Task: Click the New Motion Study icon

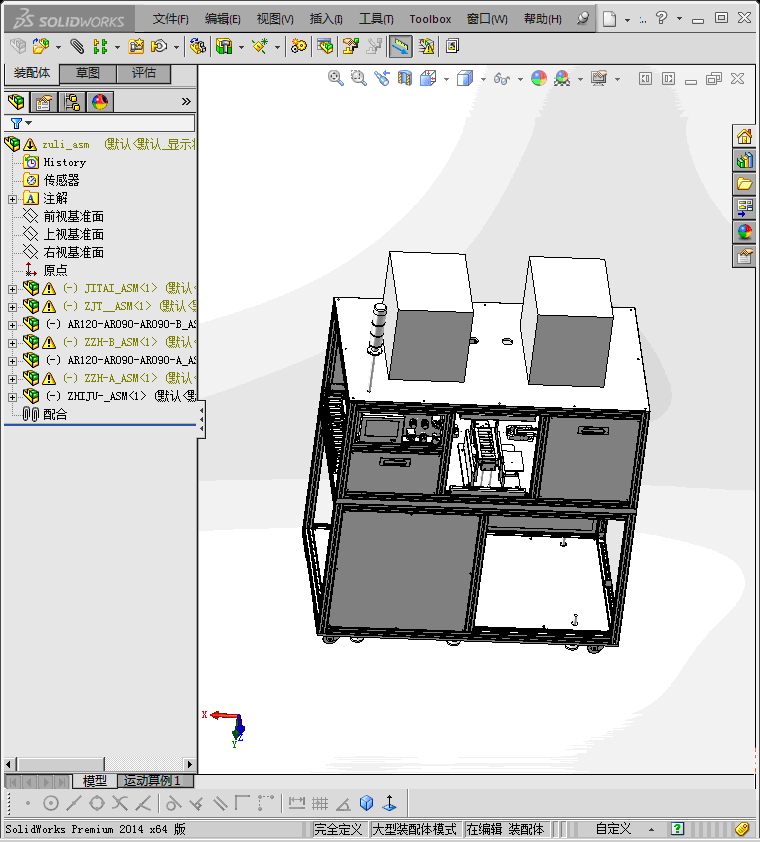Action: 299,47
